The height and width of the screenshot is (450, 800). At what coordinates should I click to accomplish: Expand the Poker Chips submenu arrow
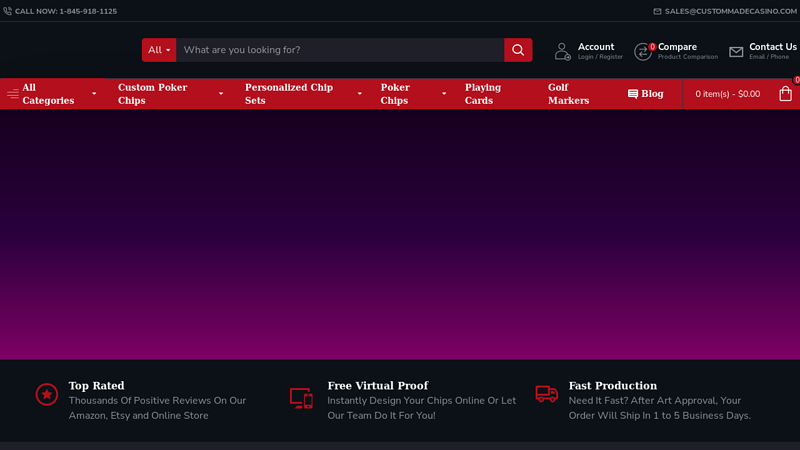pos(444,94)
